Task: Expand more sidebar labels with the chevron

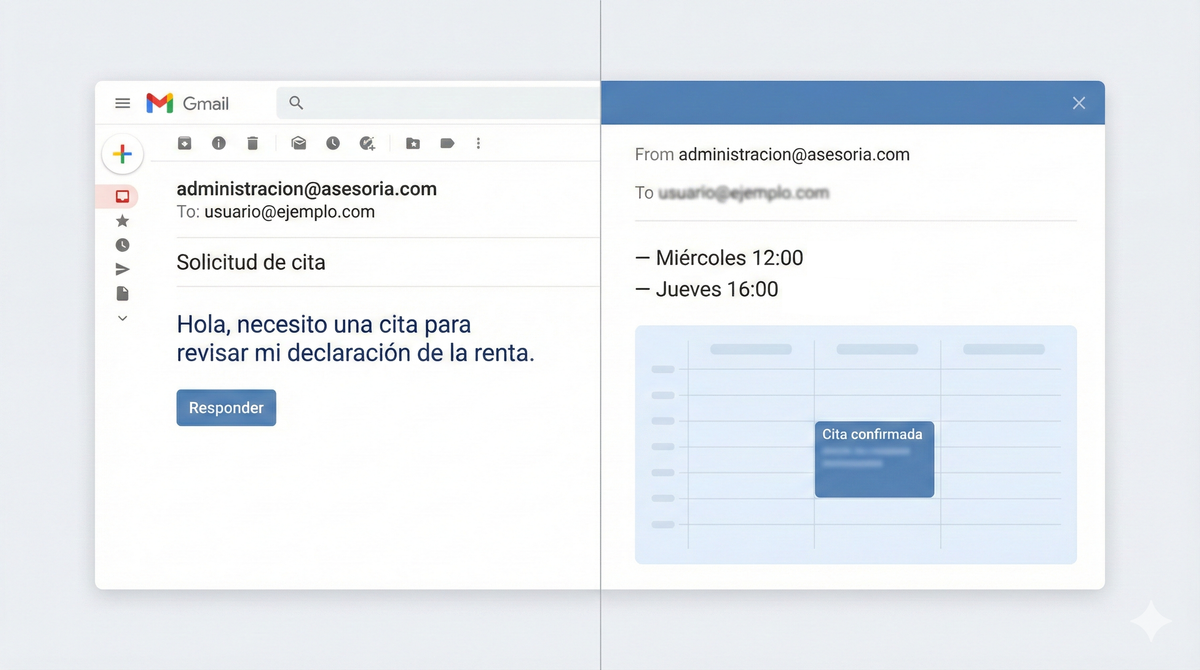Action: click(x=122, y=317)
